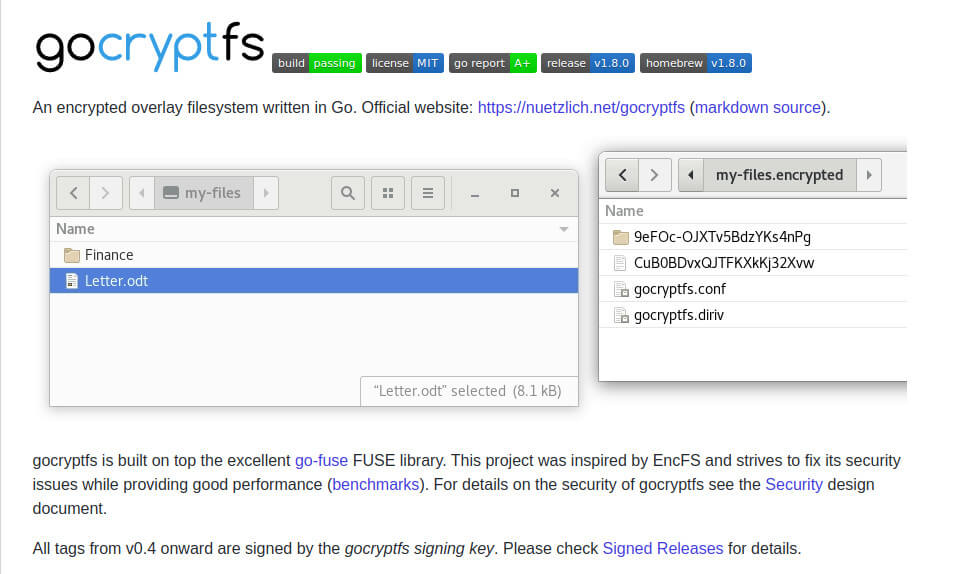
Task: Select the Letter.odt file row
Action: pyautogui.click(x=313, y=281)
